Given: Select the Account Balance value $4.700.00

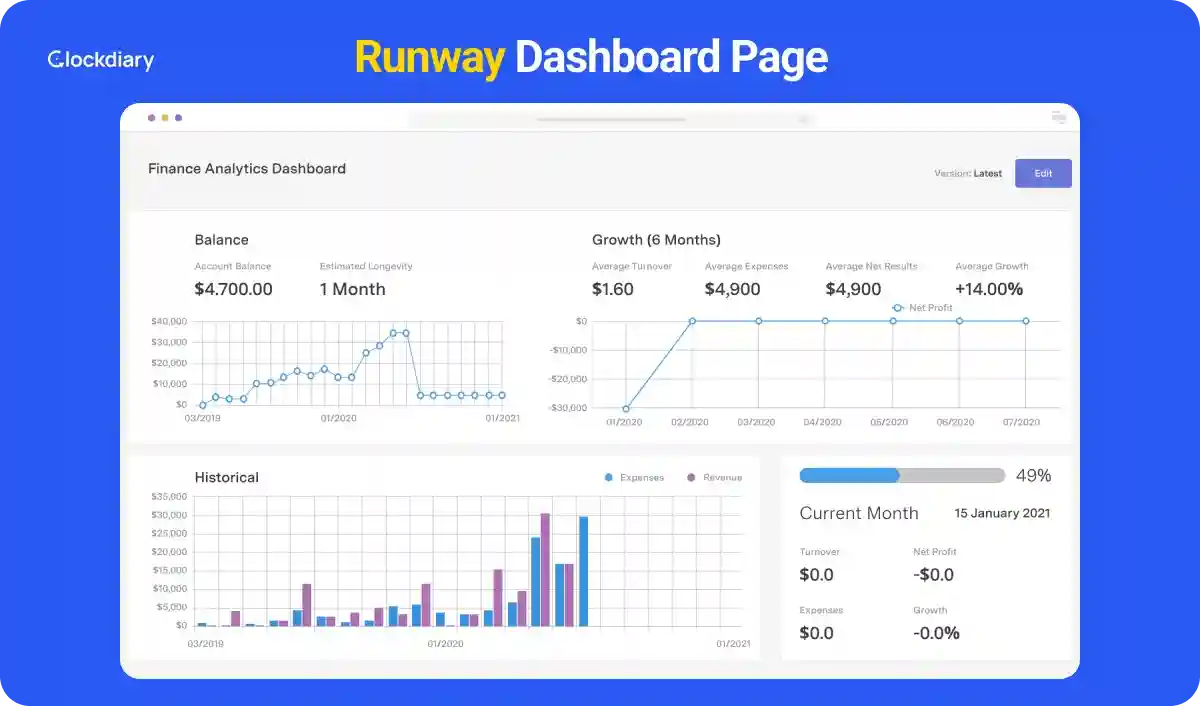Looking at the screenshot, I should tap(233, 289).
